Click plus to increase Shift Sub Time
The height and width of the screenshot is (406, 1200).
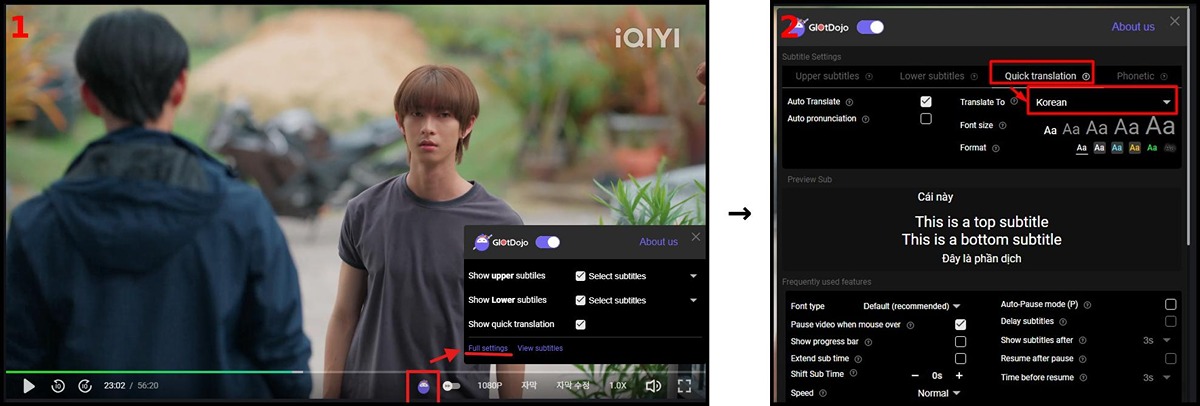pos(959,375)
